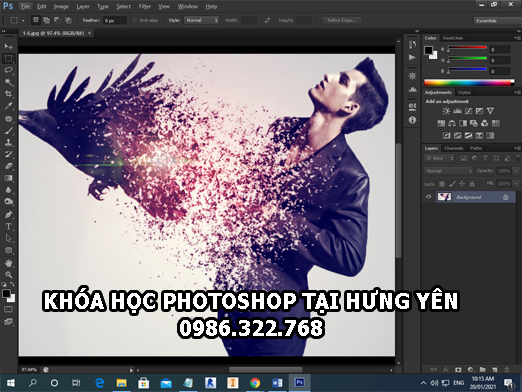Open the File menu
Screen dimensions: 522x392
(x=25, y=6)
